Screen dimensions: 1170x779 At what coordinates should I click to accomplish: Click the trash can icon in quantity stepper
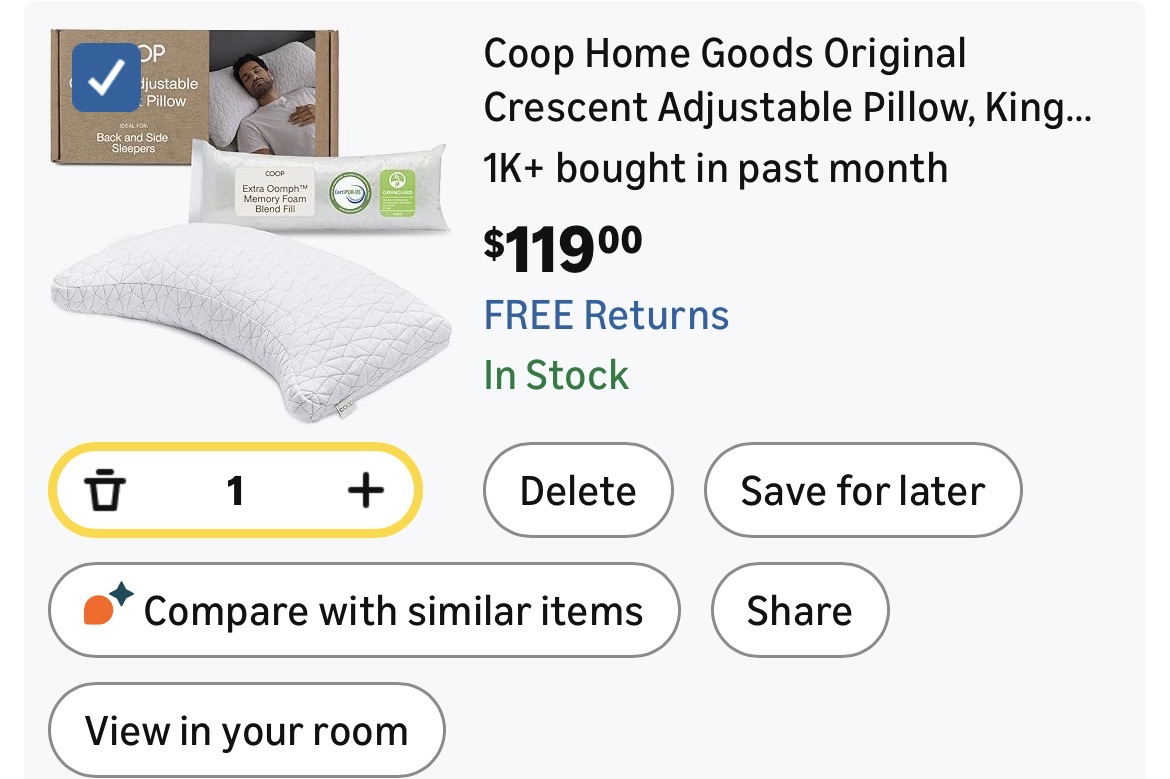click(104, 491)
